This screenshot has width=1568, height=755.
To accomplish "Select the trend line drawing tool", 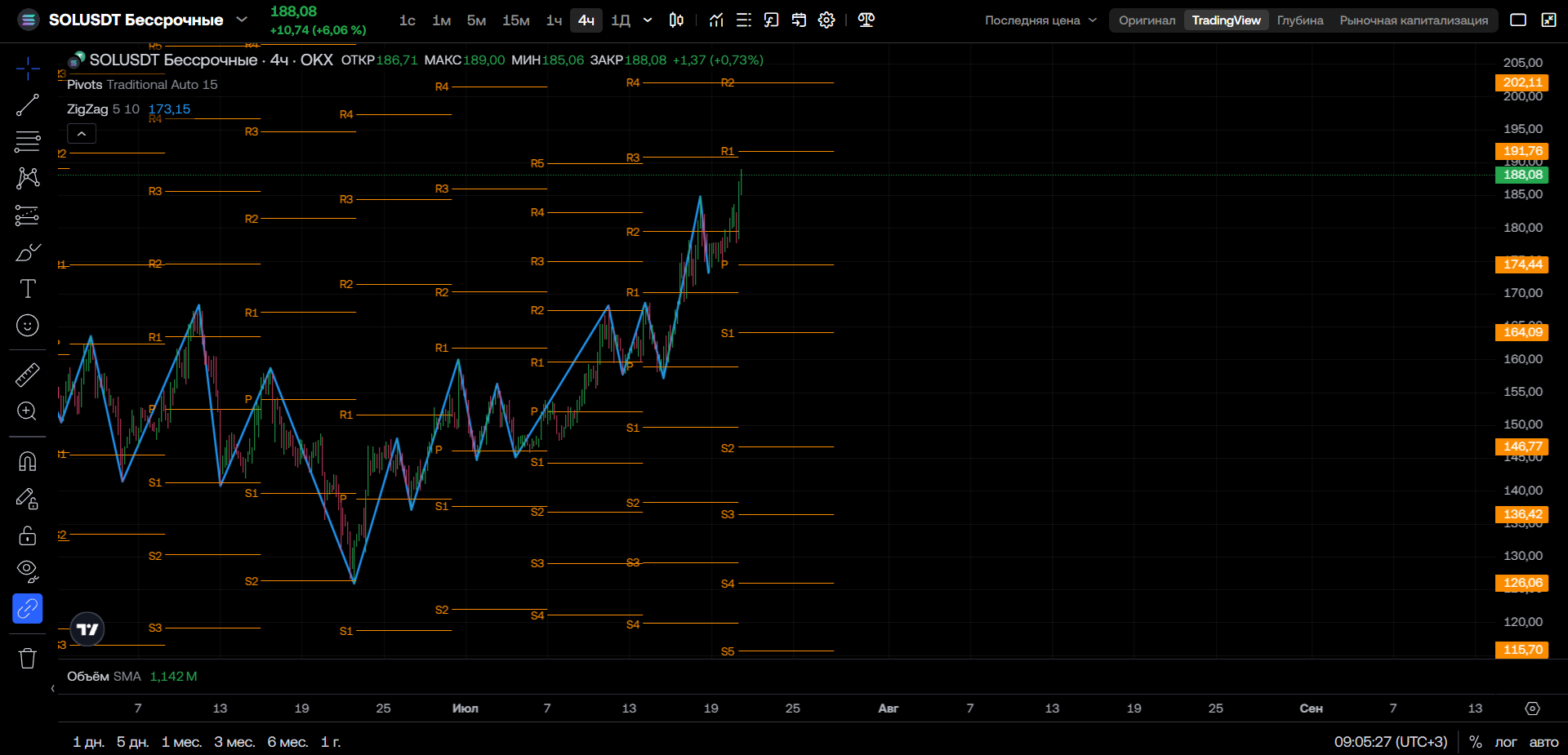I will [x=28, y=105].
